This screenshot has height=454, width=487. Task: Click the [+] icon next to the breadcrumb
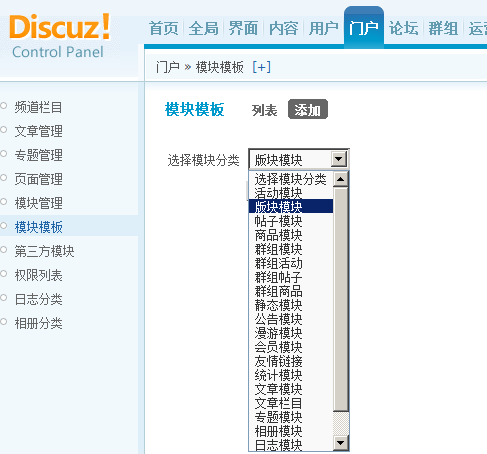pyautogui.click(x=262, y=67)
